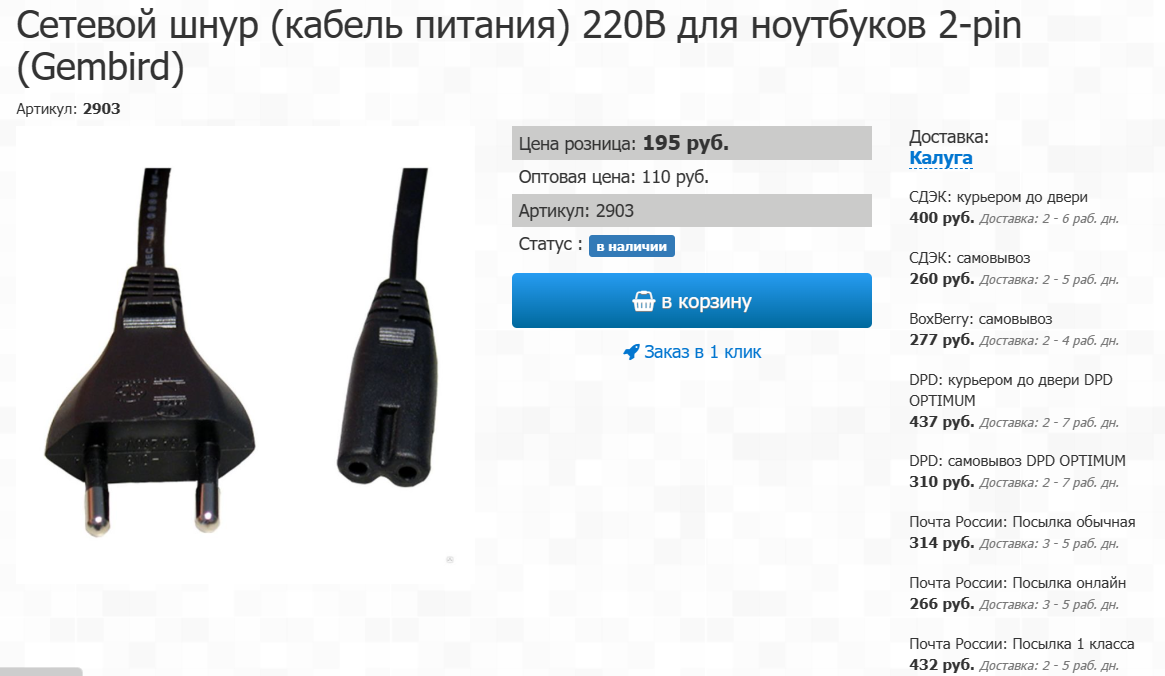Image resolution: width=1165 pixels, height=676 pixels.
Task: Click the gray tab at bottom-left corner
Action: [x=41, y=672]
